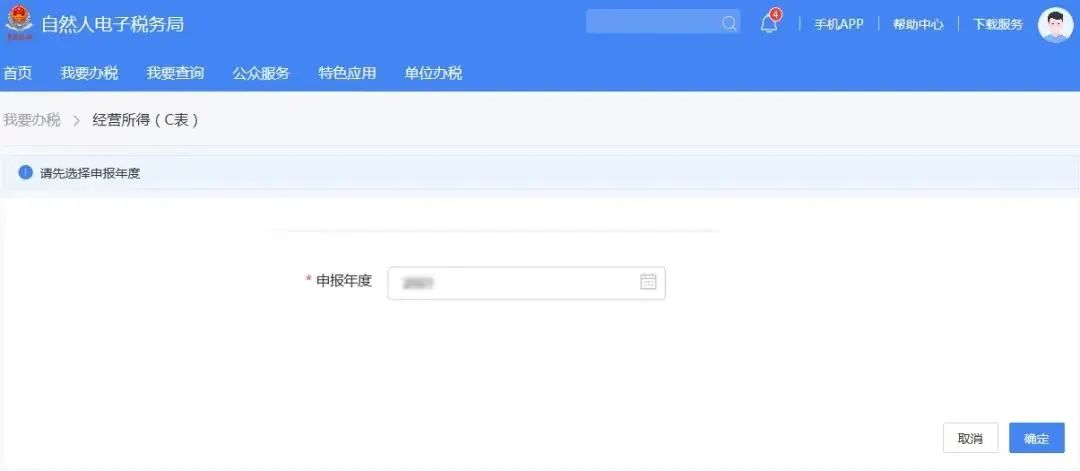
Task: Click the header search input box
Action: 663,21
